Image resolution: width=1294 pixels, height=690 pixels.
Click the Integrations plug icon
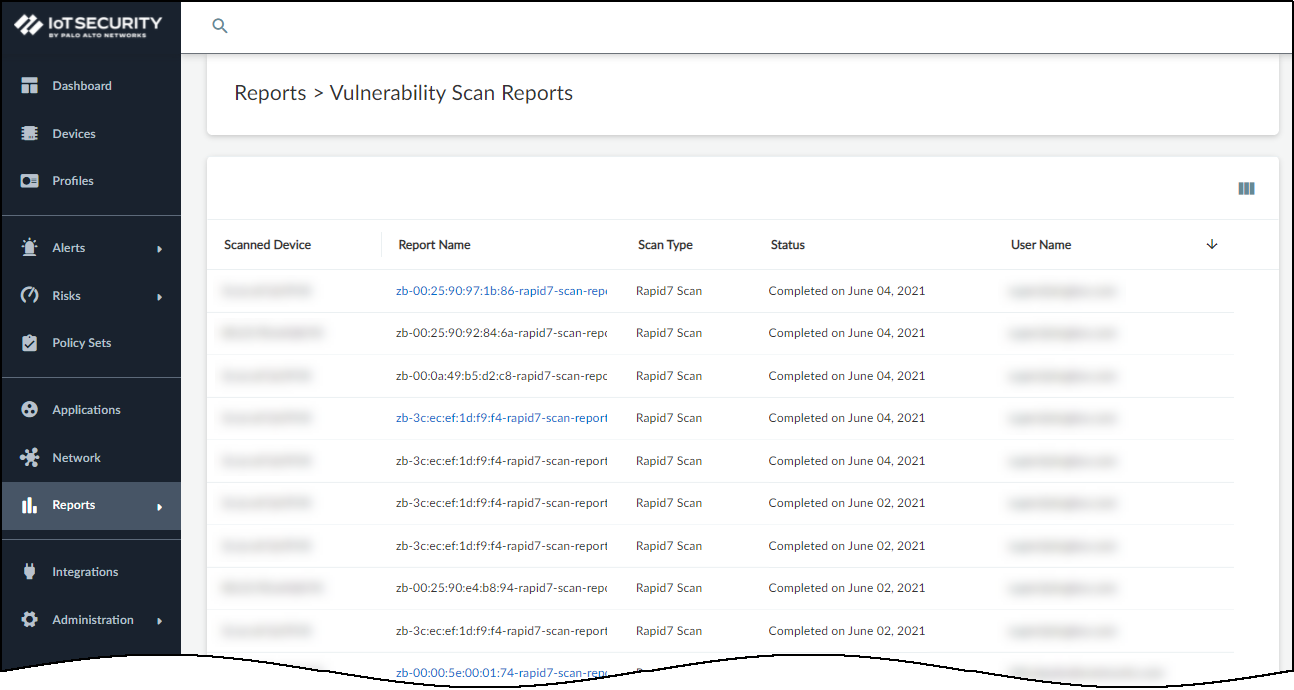(x=30, y=572)
